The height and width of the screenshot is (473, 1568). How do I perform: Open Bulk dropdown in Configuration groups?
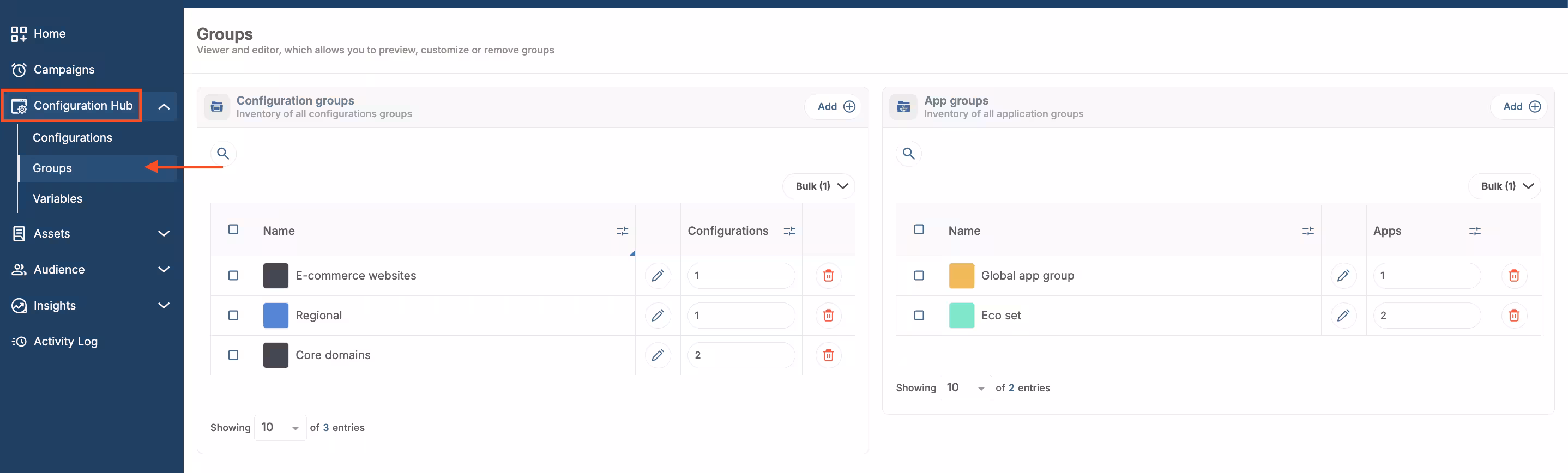pyautogui.click(x=819, y=186)
